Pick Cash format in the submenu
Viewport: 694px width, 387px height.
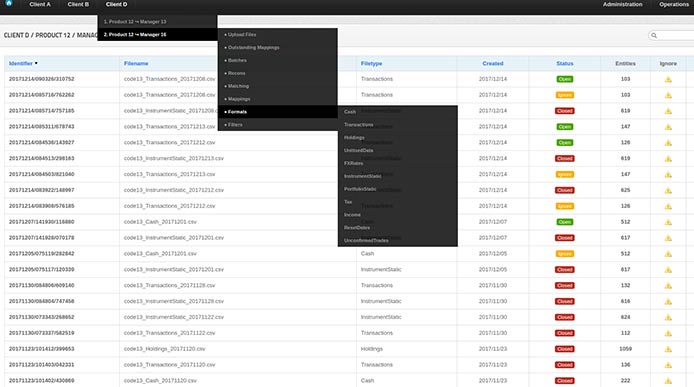397,112
